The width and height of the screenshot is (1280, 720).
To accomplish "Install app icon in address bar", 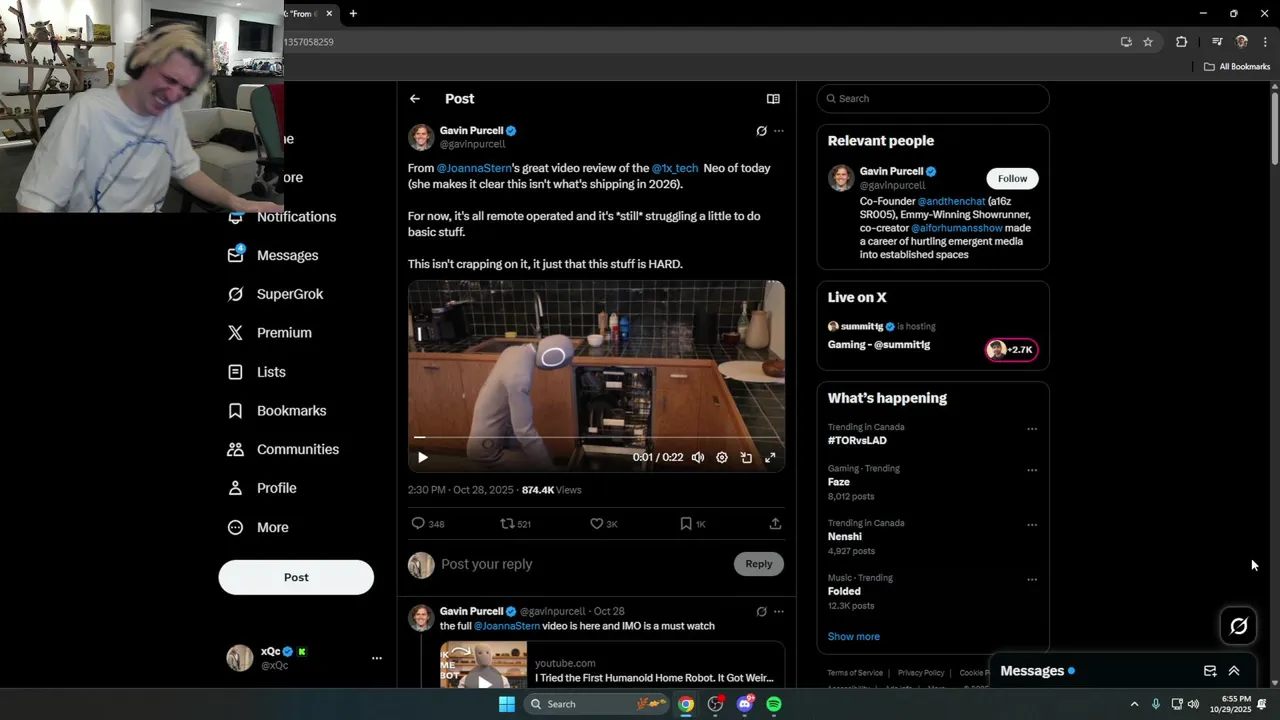I will (x=1126, y=42).
